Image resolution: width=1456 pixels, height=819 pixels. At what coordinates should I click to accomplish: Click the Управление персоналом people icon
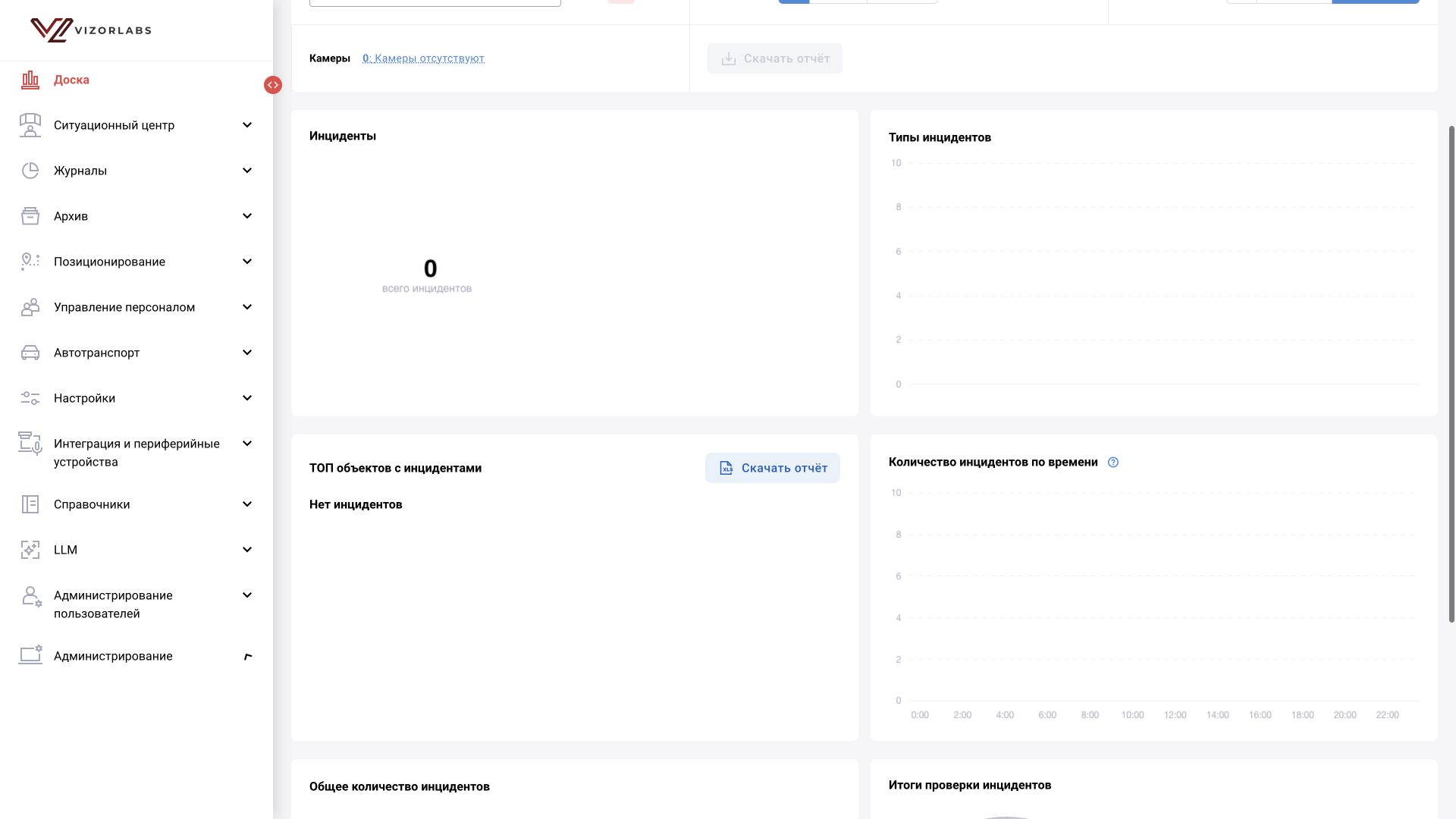(x=30, y=307)
